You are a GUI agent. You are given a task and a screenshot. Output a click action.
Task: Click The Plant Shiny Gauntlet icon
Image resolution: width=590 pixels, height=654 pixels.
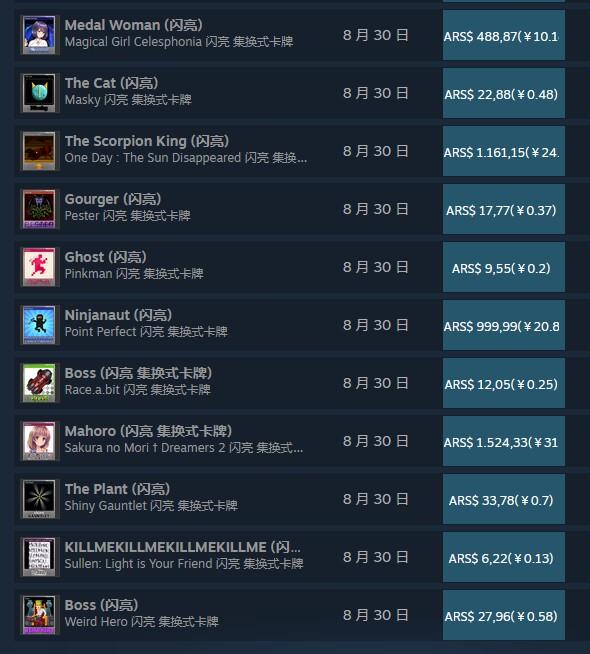(x=39, y=499)
